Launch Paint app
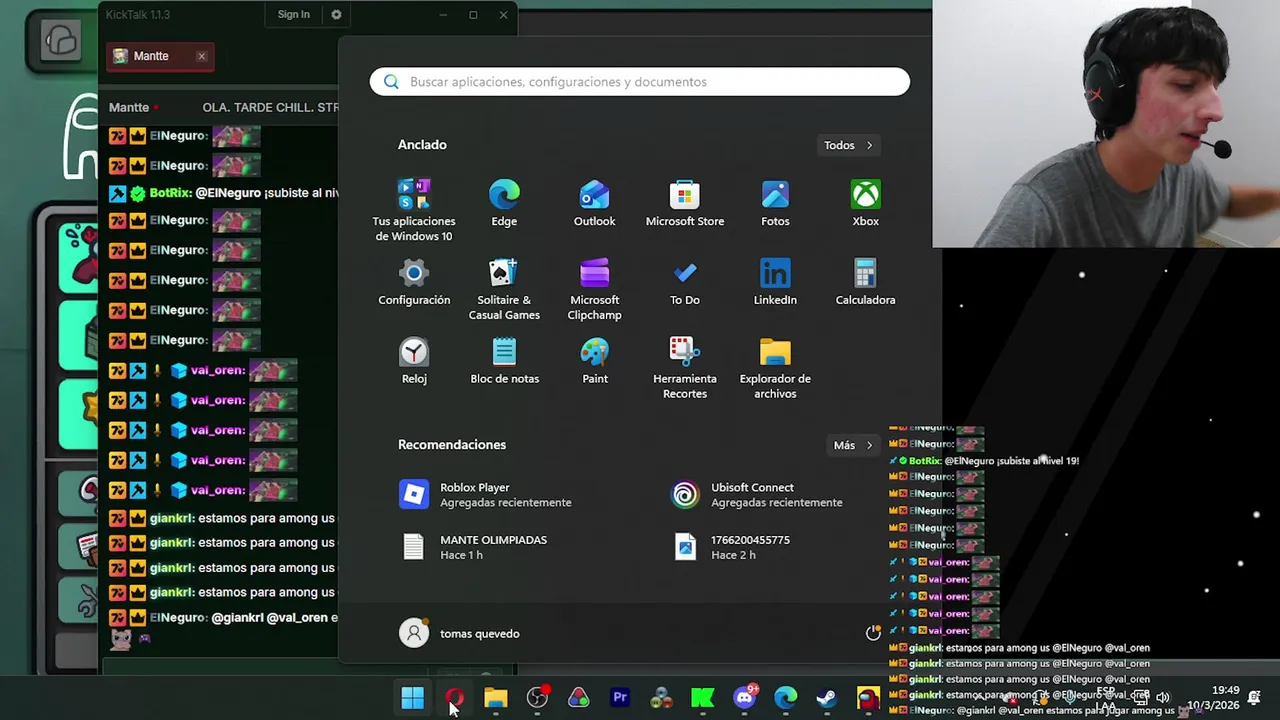The height and width of the screenshot is (720, 1280). (x=595, y=361)
